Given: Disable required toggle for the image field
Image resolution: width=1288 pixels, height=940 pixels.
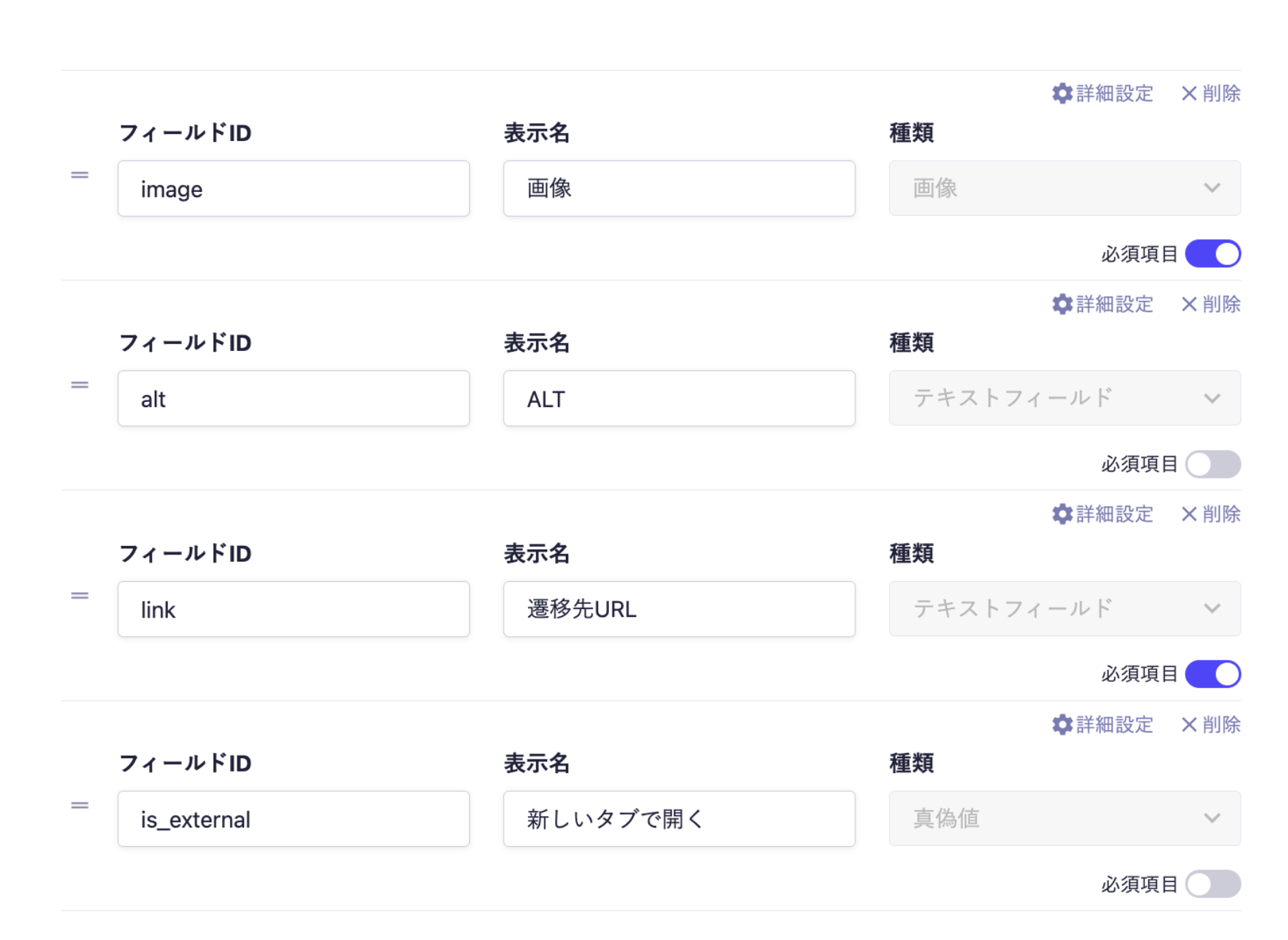Looking at the screenshot, I should click(x=1212, y=254).
